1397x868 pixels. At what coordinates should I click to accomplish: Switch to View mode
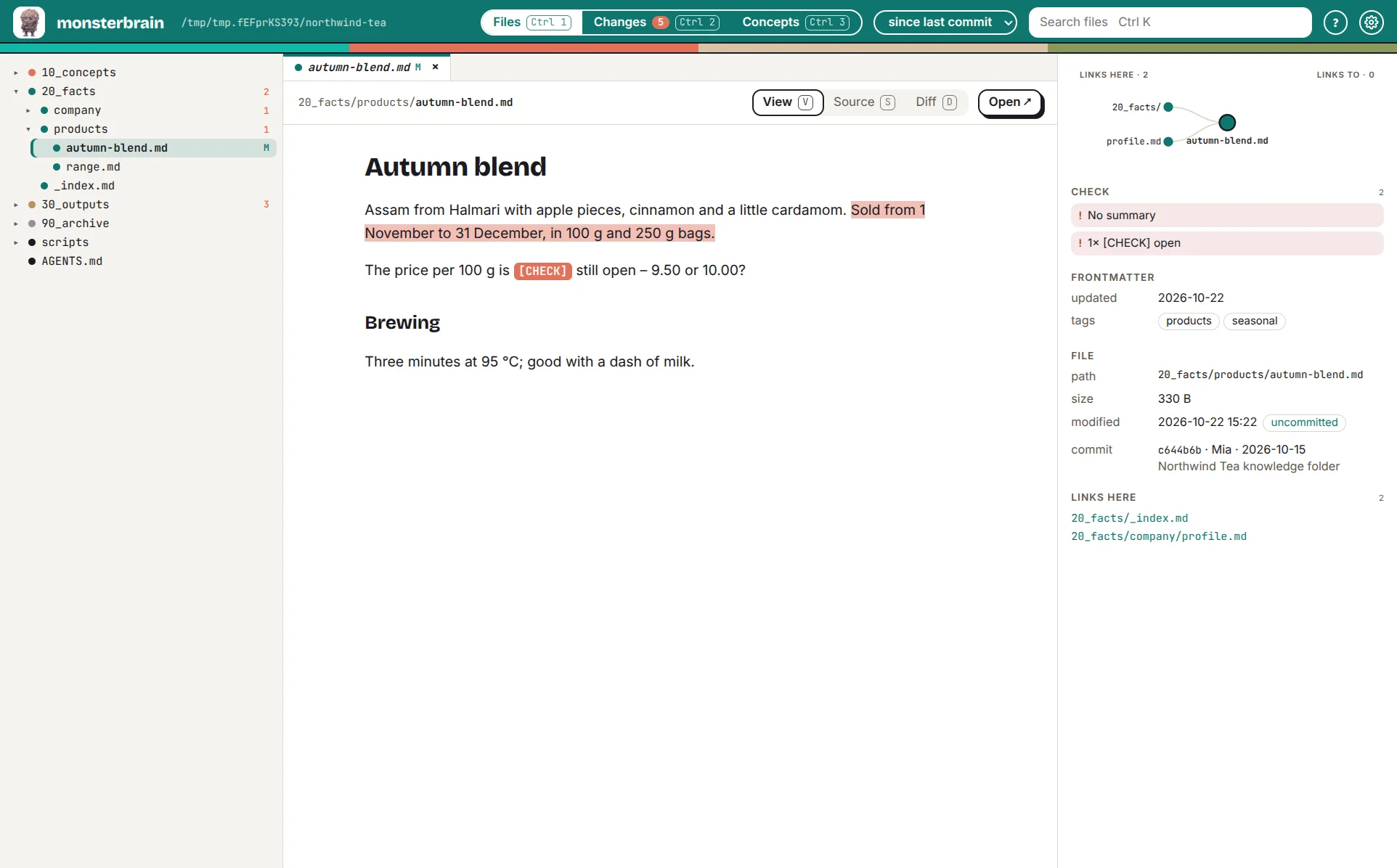coord(788,102)
